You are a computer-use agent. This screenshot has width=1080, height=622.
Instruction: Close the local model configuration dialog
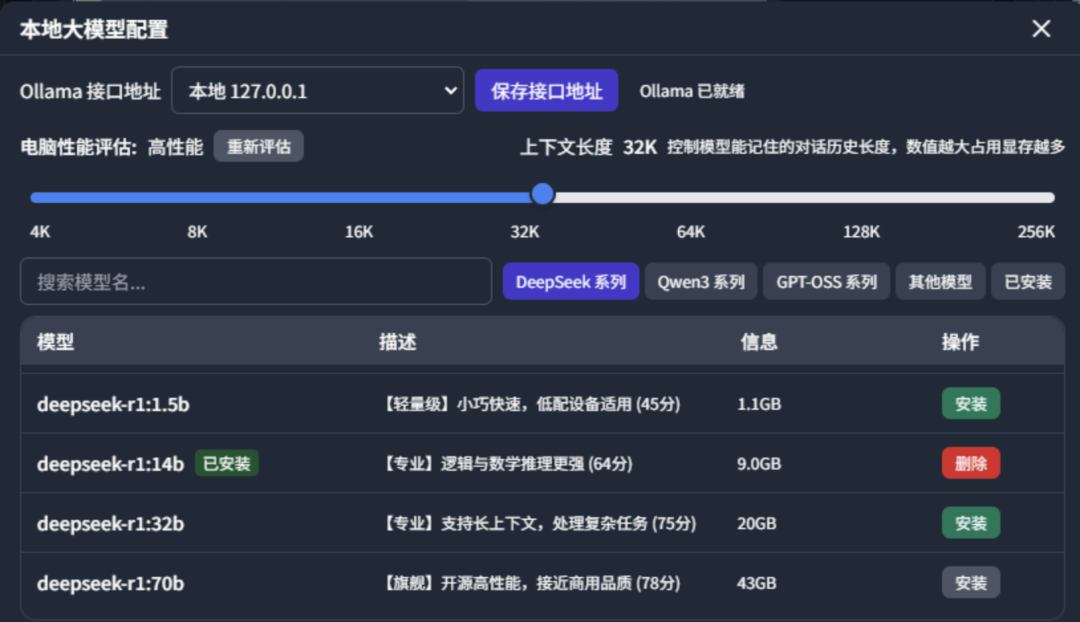1041,29
